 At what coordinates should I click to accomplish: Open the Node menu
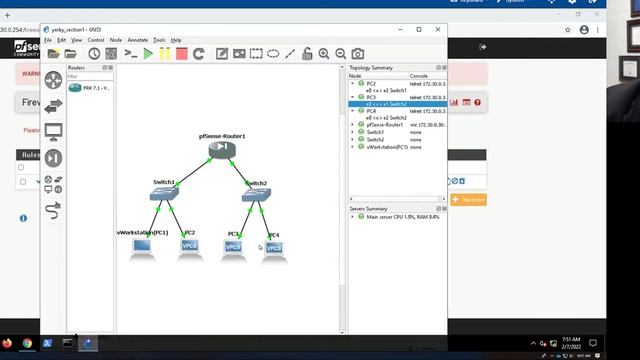[116, 40]
